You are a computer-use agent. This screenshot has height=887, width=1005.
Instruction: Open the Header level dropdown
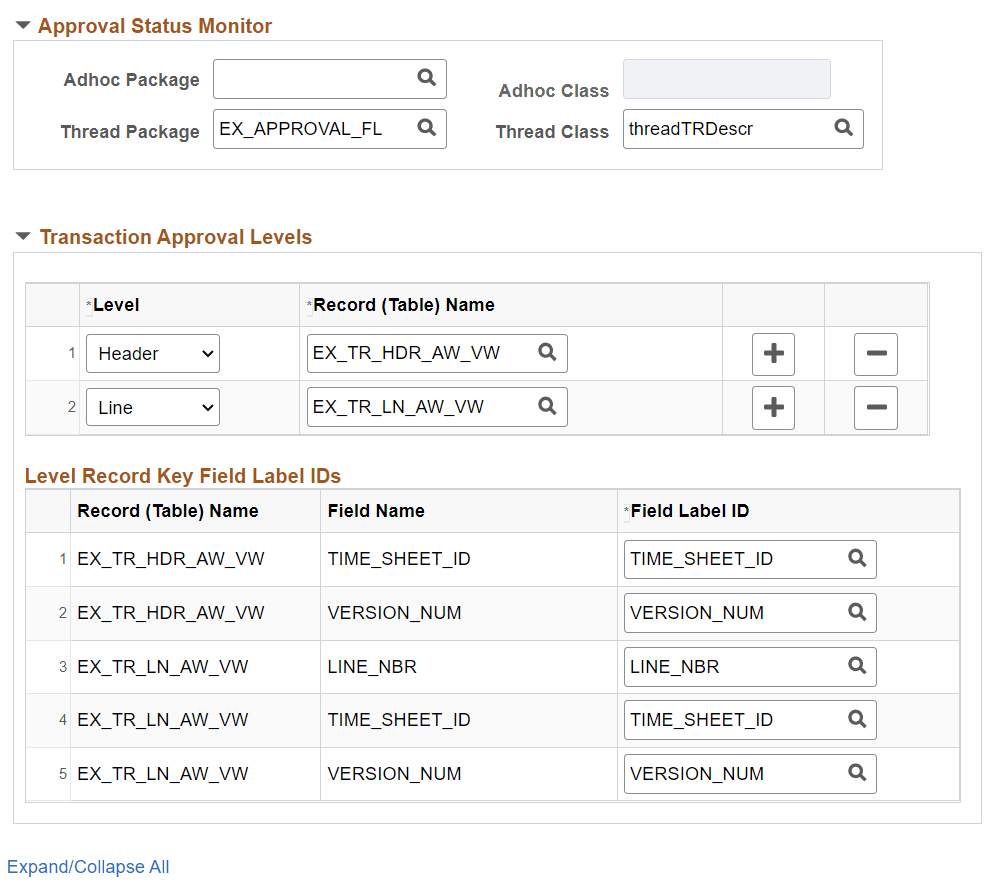pos(152,353)
